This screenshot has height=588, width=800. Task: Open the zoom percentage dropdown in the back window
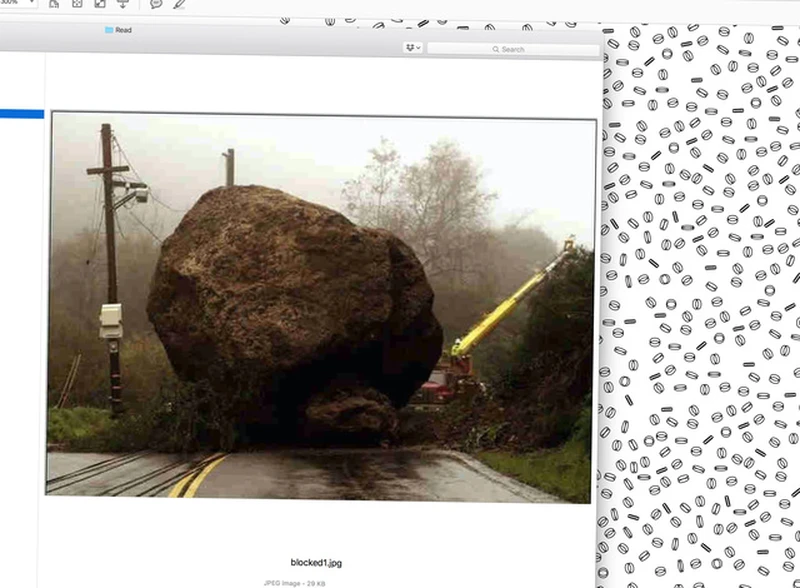18,3
